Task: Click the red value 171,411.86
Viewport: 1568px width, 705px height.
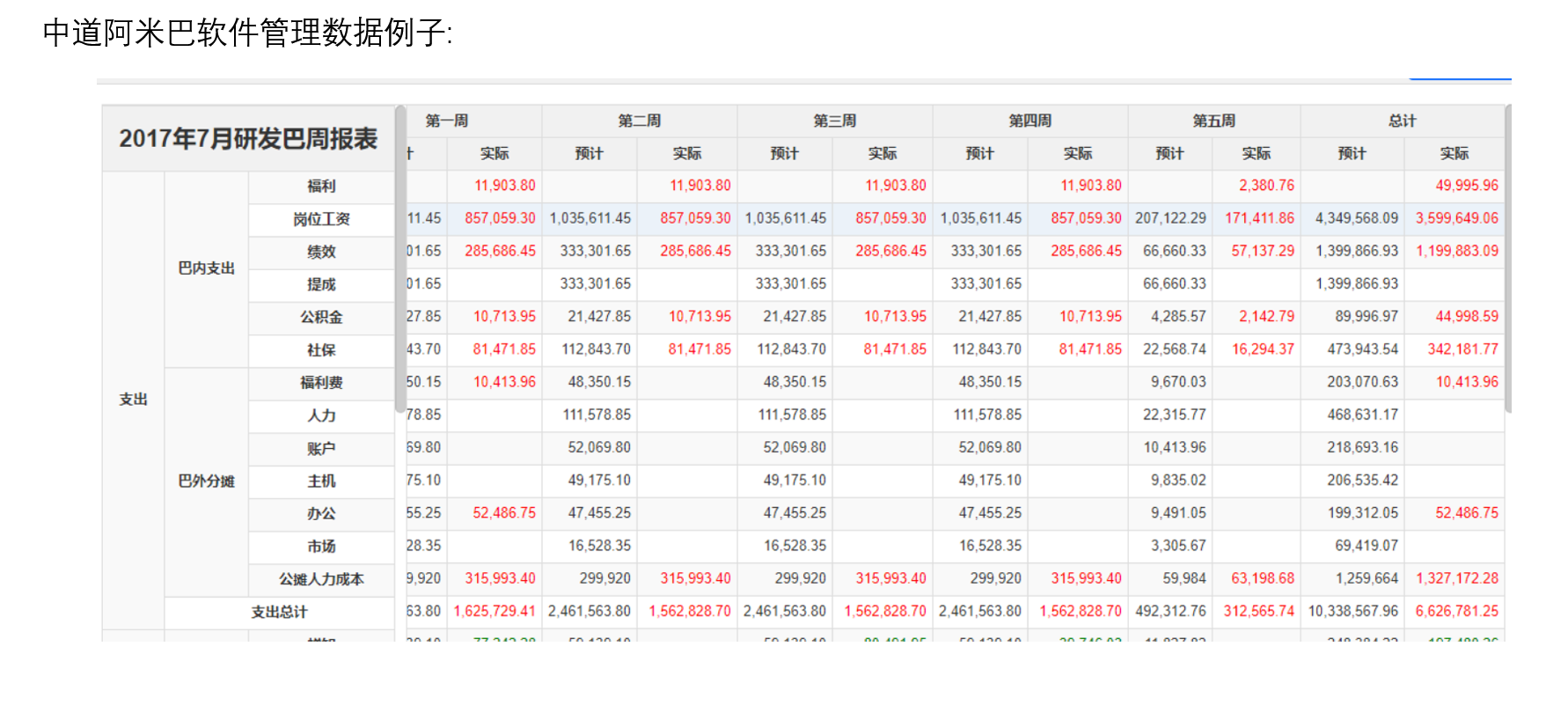Action: point(1257,218)
